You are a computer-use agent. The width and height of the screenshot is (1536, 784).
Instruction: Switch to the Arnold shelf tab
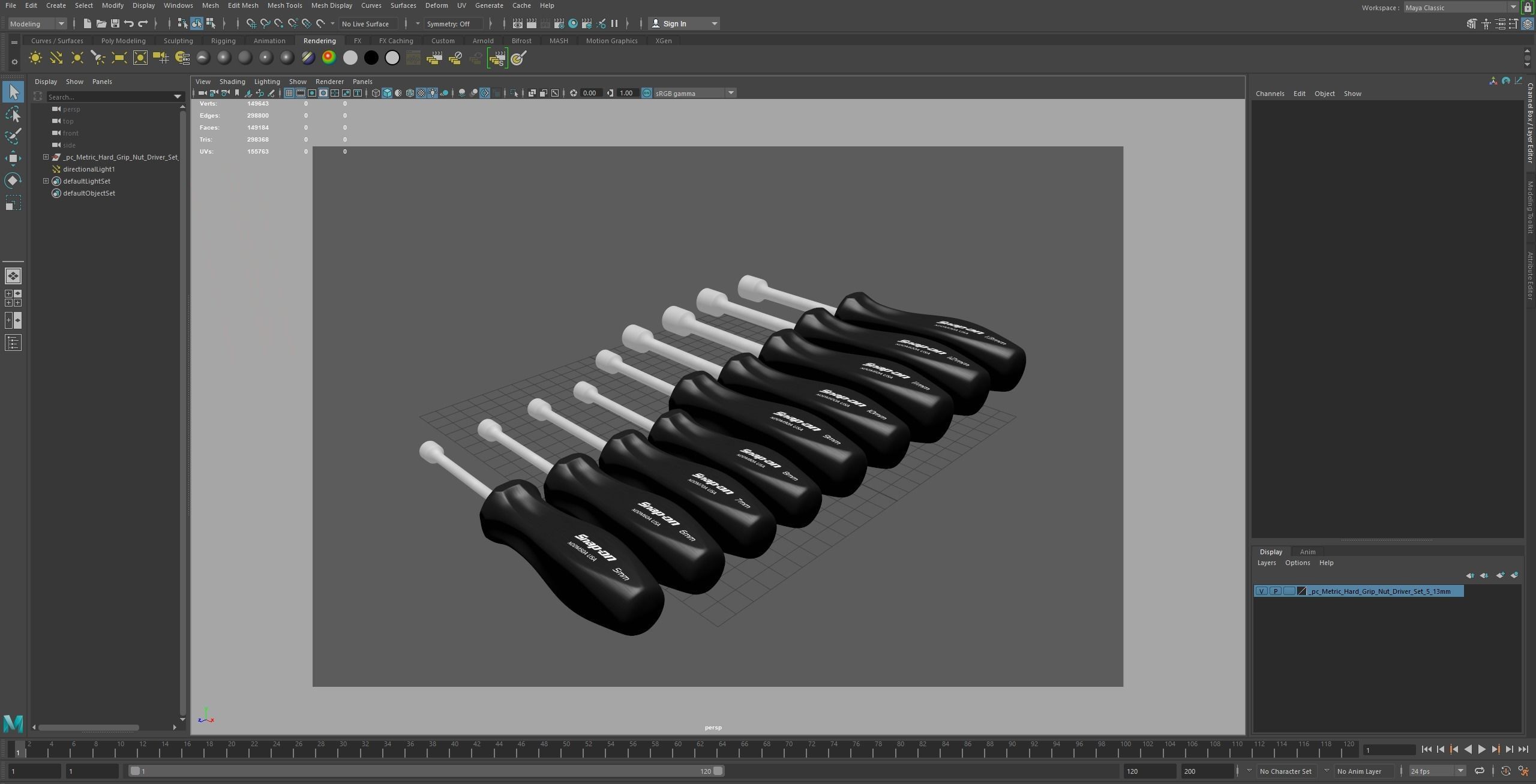[482, 41]
